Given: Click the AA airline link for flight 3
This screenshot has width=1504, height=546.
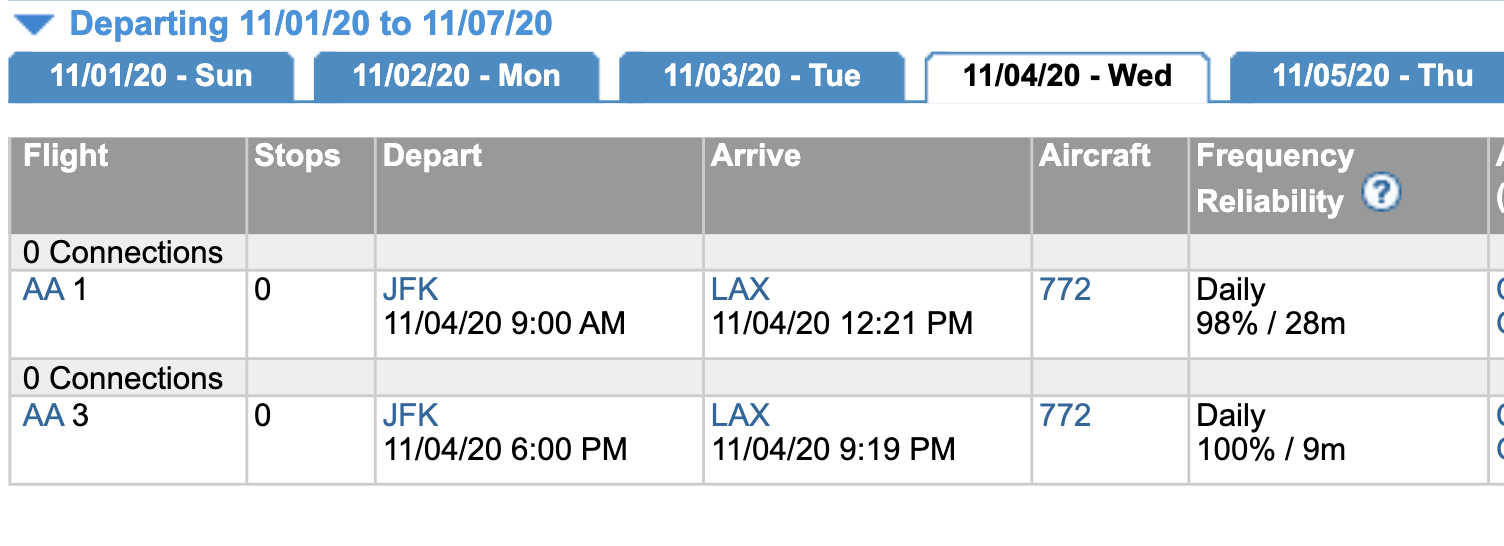Looking at the screenshot, I should click(x=43, y=416).
